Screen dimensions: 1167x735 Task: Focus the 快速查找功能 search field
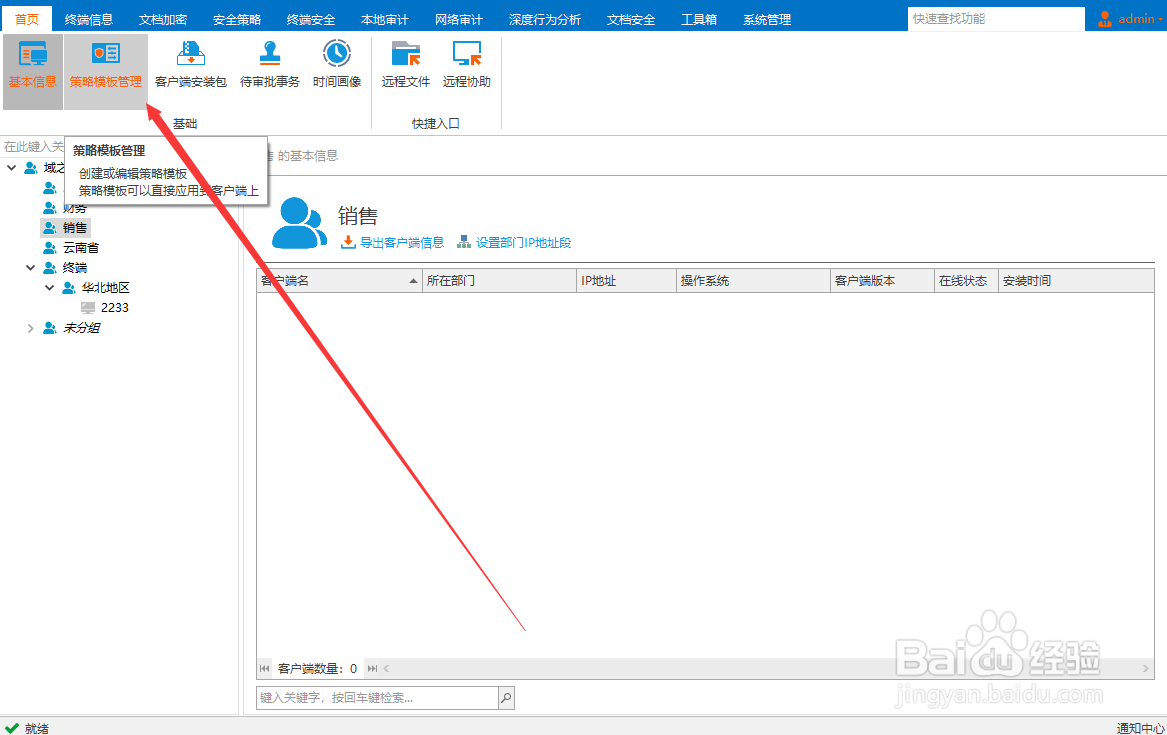pyautogui.click(x=996, y=19)
